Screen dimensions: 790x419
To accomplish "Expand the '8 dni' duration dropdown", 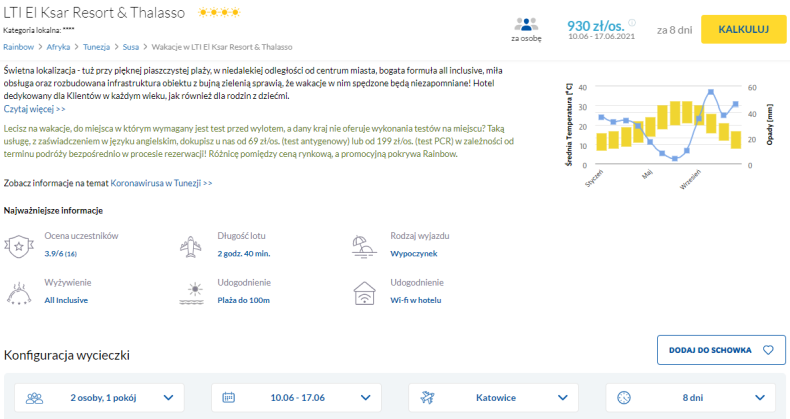I will pyautogui.click(x=690, y=398).
